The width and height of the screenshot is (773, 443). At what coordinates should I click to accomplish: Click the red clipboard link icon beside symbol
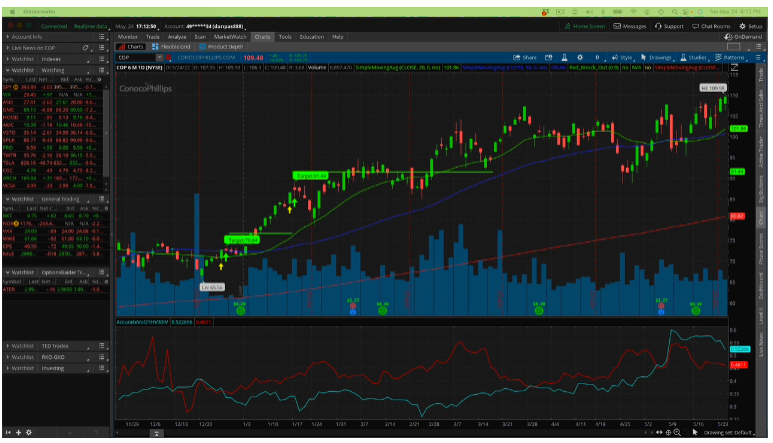click(169, 58)
